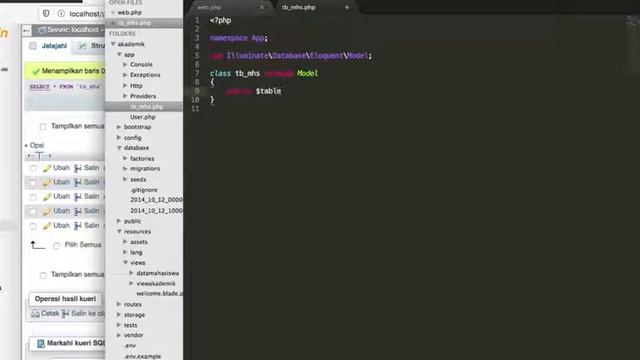Click the Salin ke clipboard link
Screen dimensions: 640x360
click(88, 313)
